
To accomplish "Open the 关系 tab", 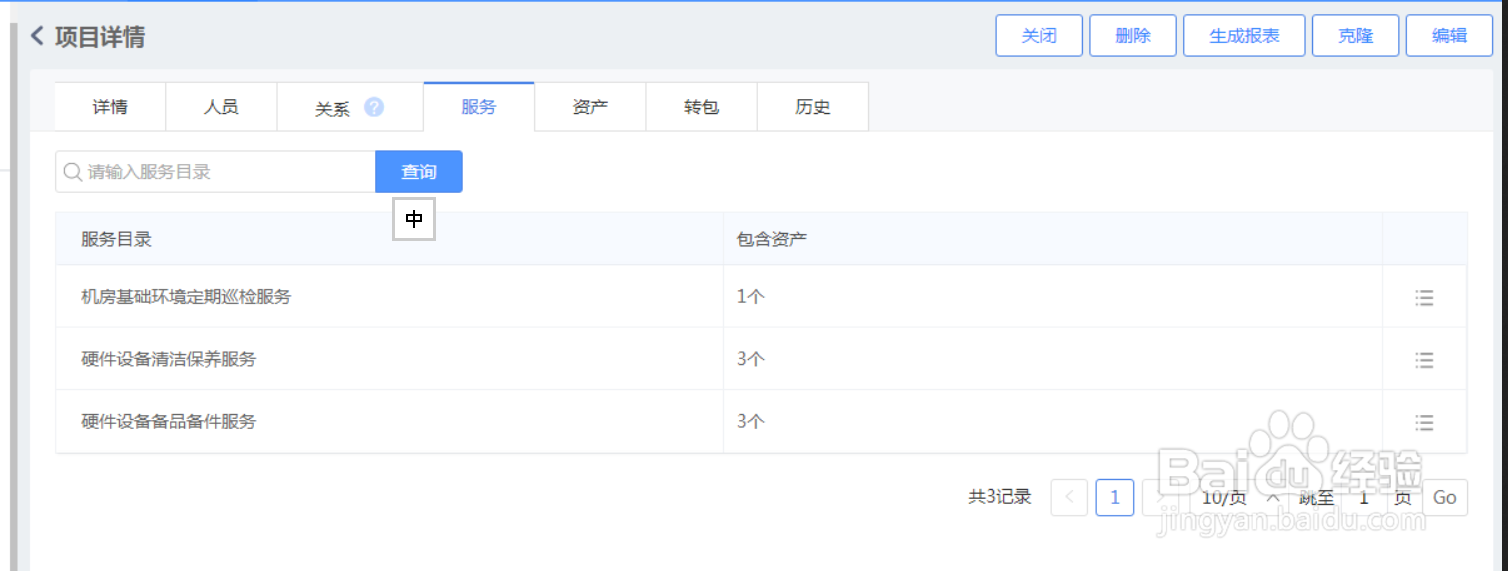I will point(350,107).
